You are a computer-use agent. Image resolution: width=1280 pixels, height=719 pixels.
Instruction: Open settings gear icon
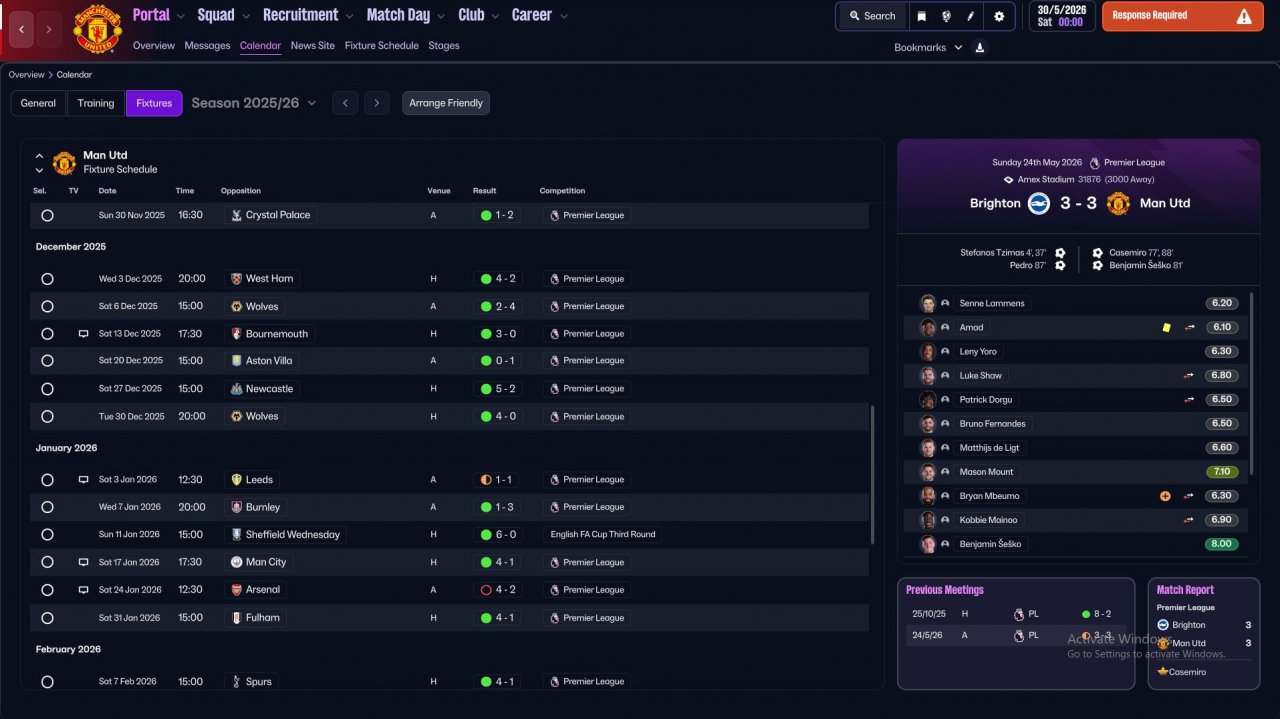999,16
